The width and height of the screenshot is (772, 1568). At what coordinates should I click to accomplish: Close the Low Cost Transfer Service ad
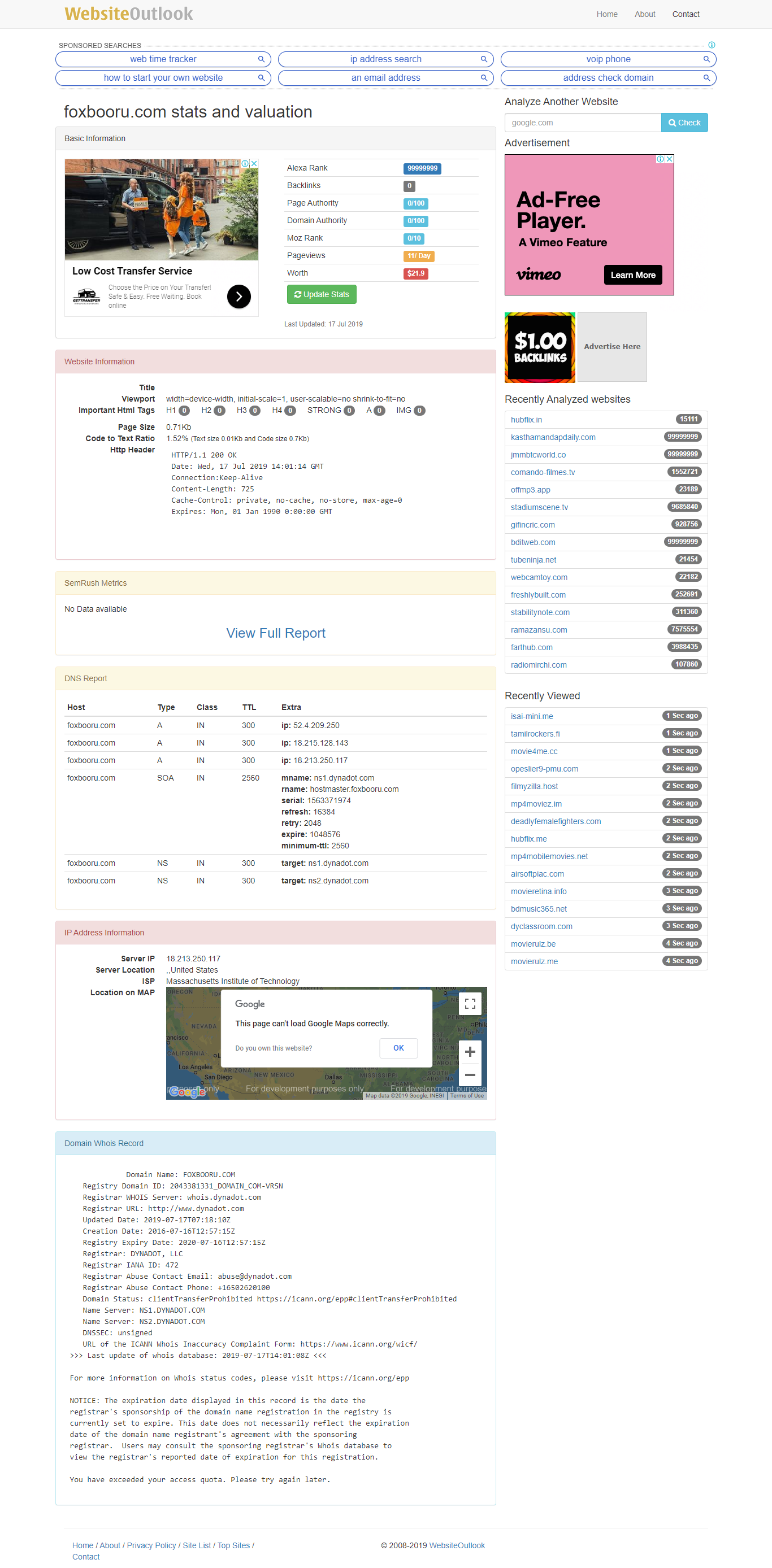pyautogui.click(x=254, y=164)
